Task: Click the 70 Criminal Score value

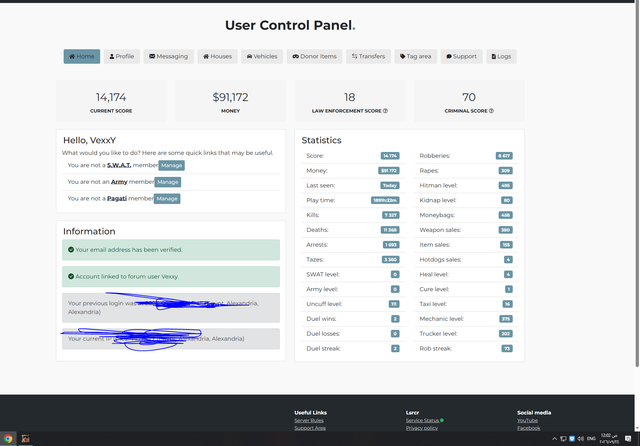Action: point(469,97)
